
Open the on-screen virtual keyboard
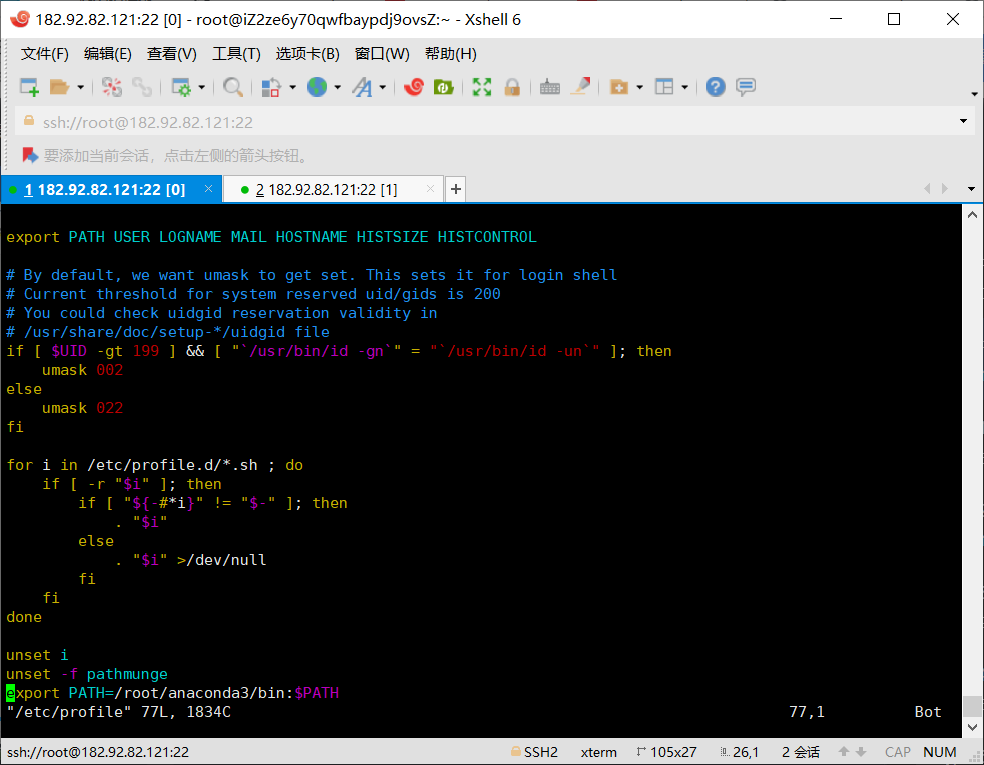tap(550, 87)
